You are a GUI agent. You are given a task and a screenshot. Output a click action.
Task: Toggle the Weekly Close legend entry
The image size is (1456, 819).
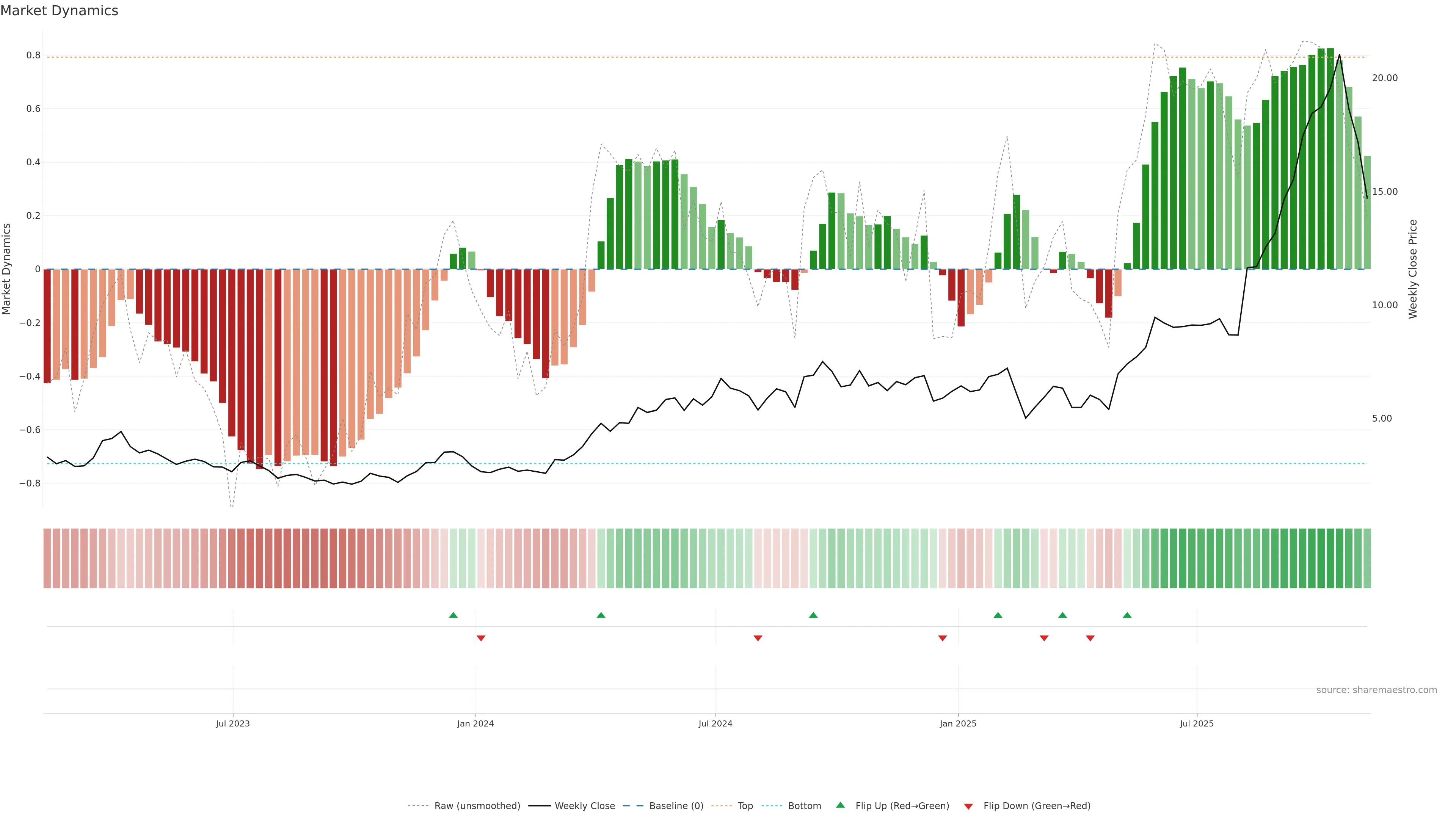(x=584, y=805)
